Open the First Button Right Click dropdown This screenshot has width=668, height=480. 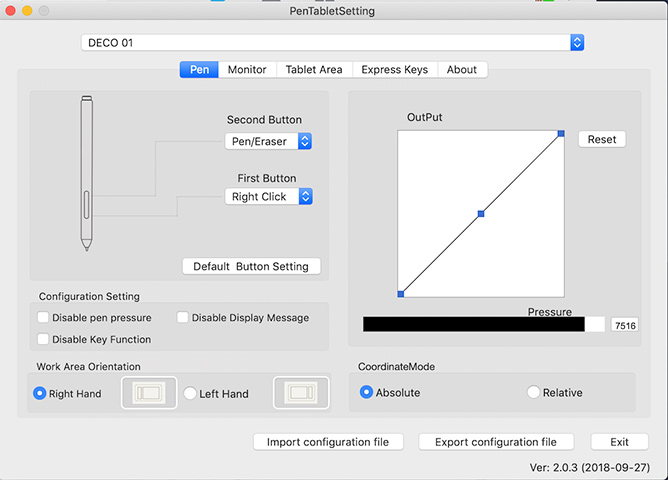[x=269, y=197]
